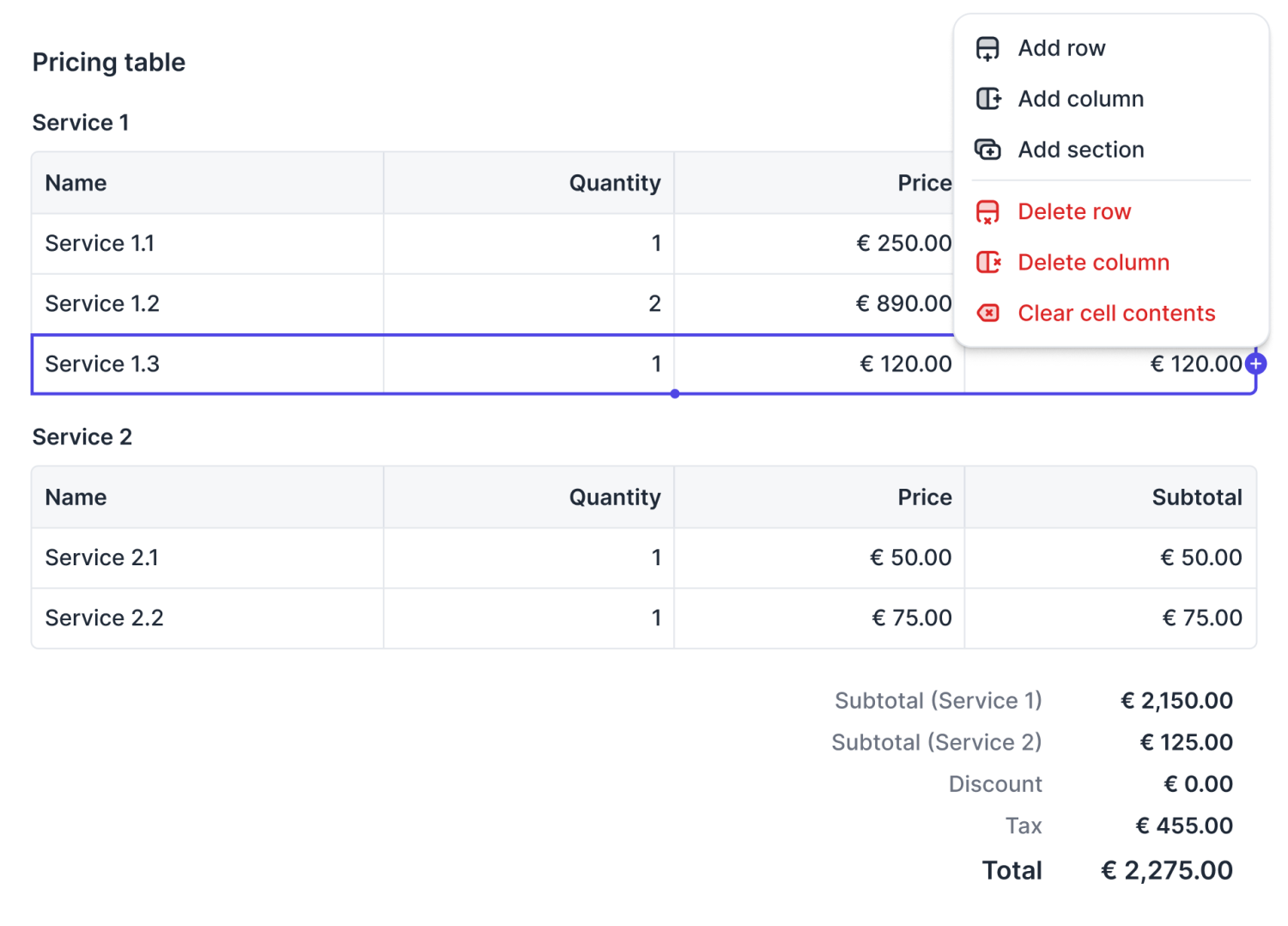The image size is (1288, 926).
Task: Click the Service 2.1 name cell
Action: [208, 558]
